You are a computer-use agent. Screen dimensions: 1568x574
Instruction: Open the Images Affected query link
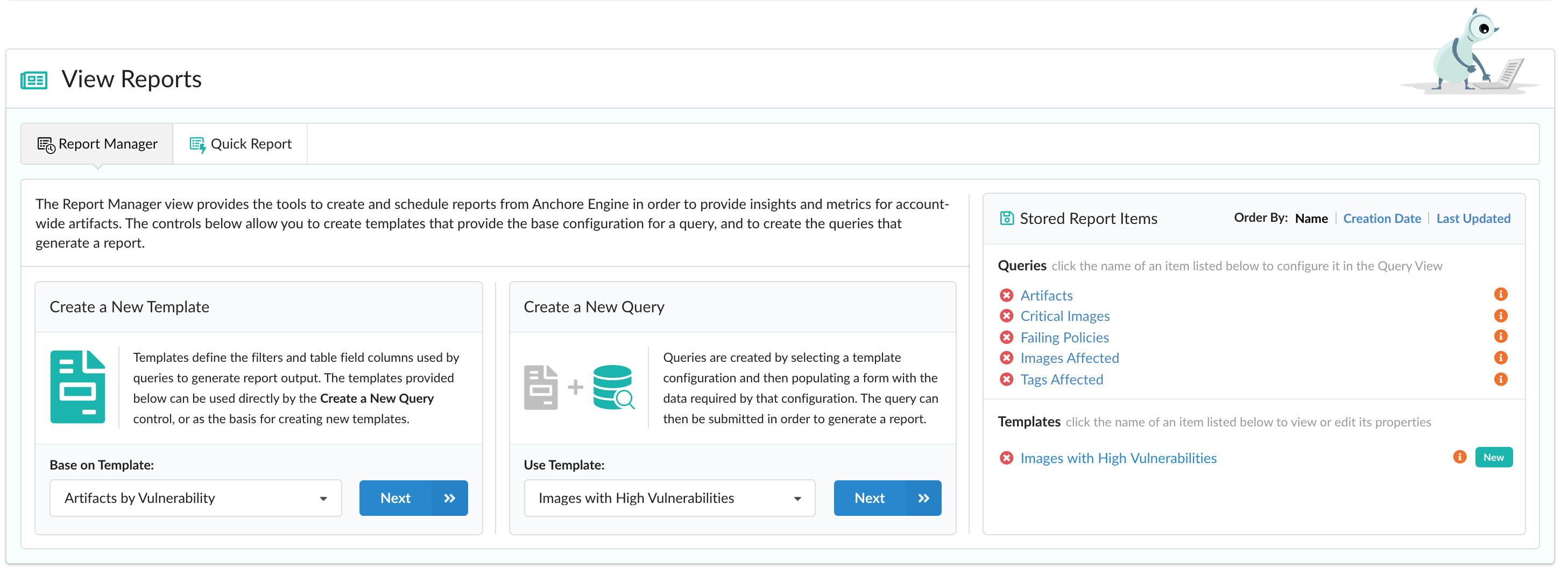pyautogui.click(x=1070, y=358)
